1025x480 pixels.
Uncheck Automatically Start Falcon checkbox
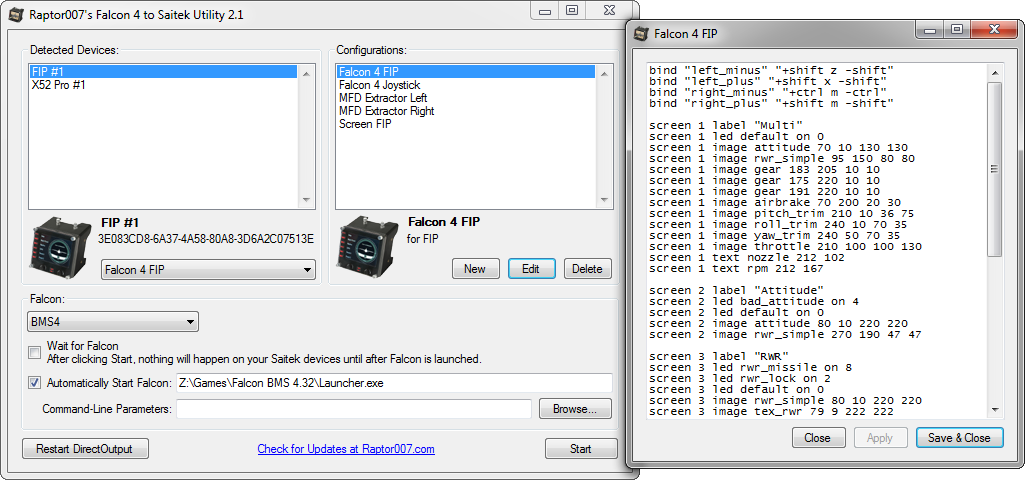pos(35,383)
